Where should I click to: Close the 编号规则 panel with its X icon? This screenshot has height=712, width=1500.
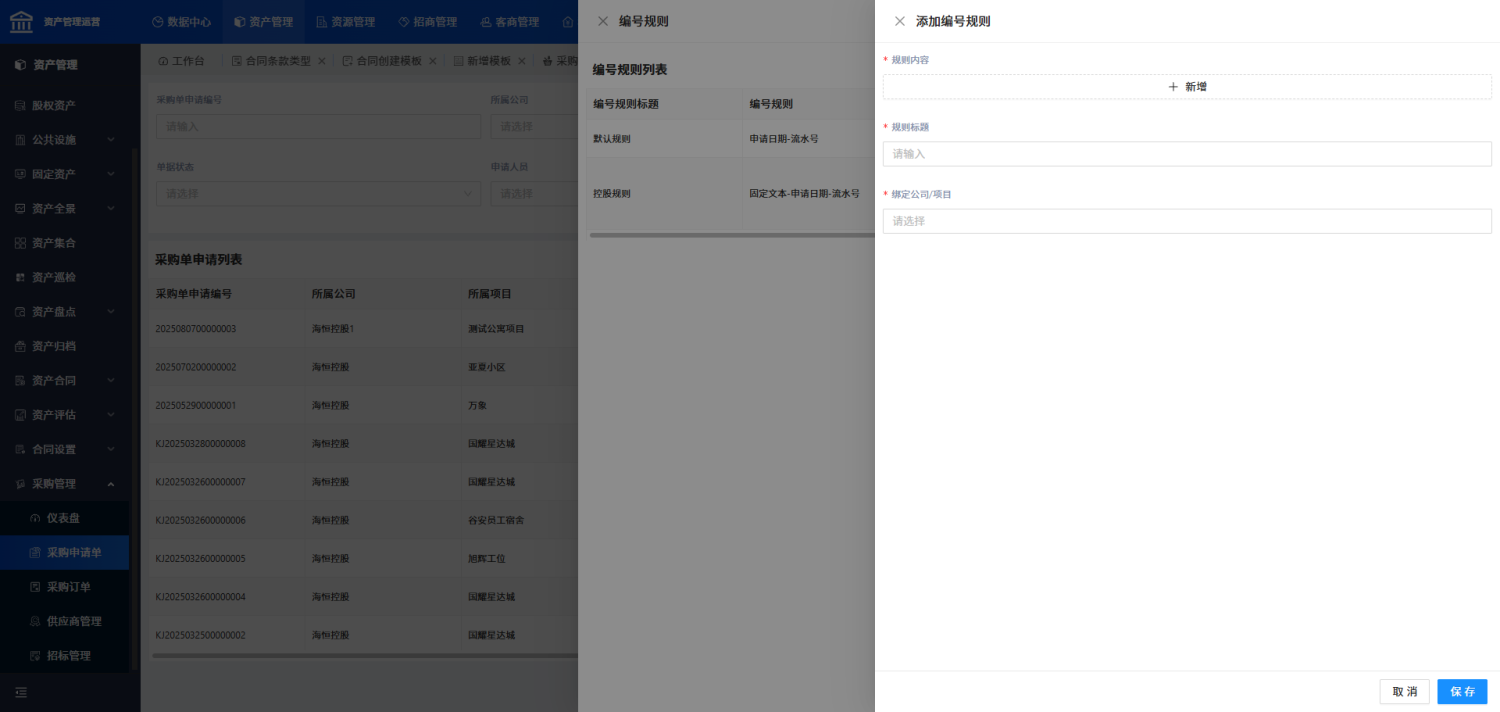[603, 21]
